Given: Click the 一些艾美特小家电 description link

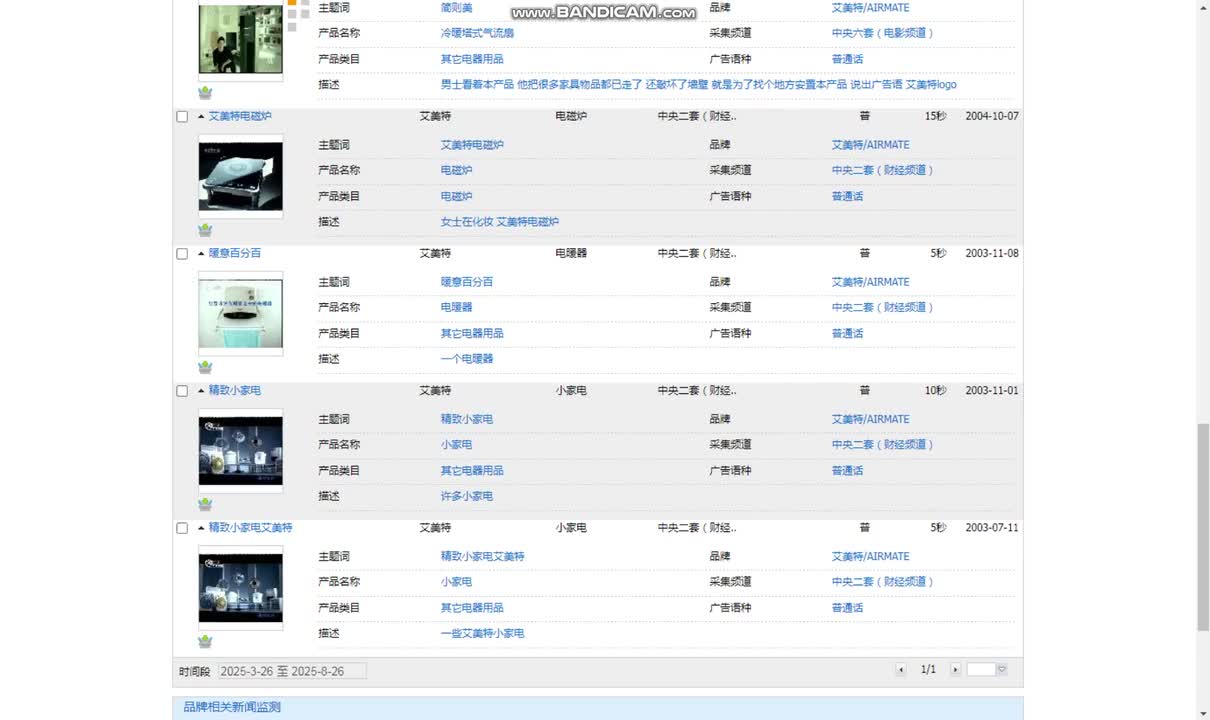Looking at the screenshot, I should point(482,633).
